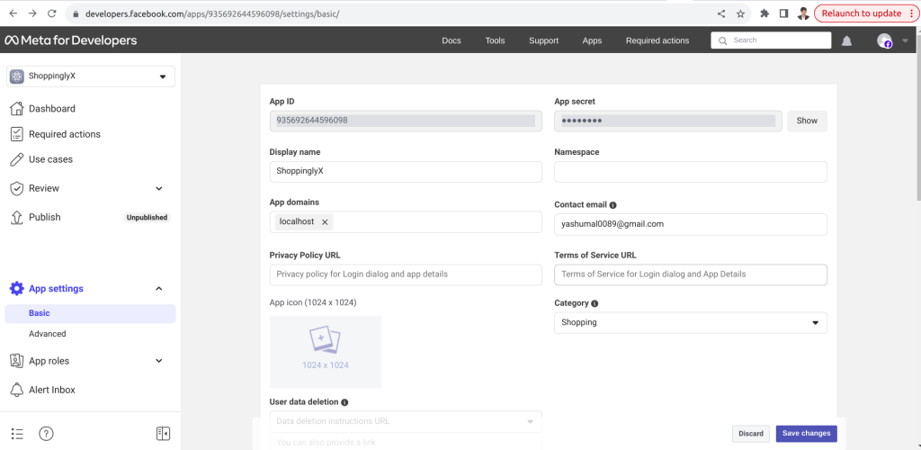This screenshot has width=921, height=450.
Task: Click the Namespace input field
Action: (x=691, y=172)
